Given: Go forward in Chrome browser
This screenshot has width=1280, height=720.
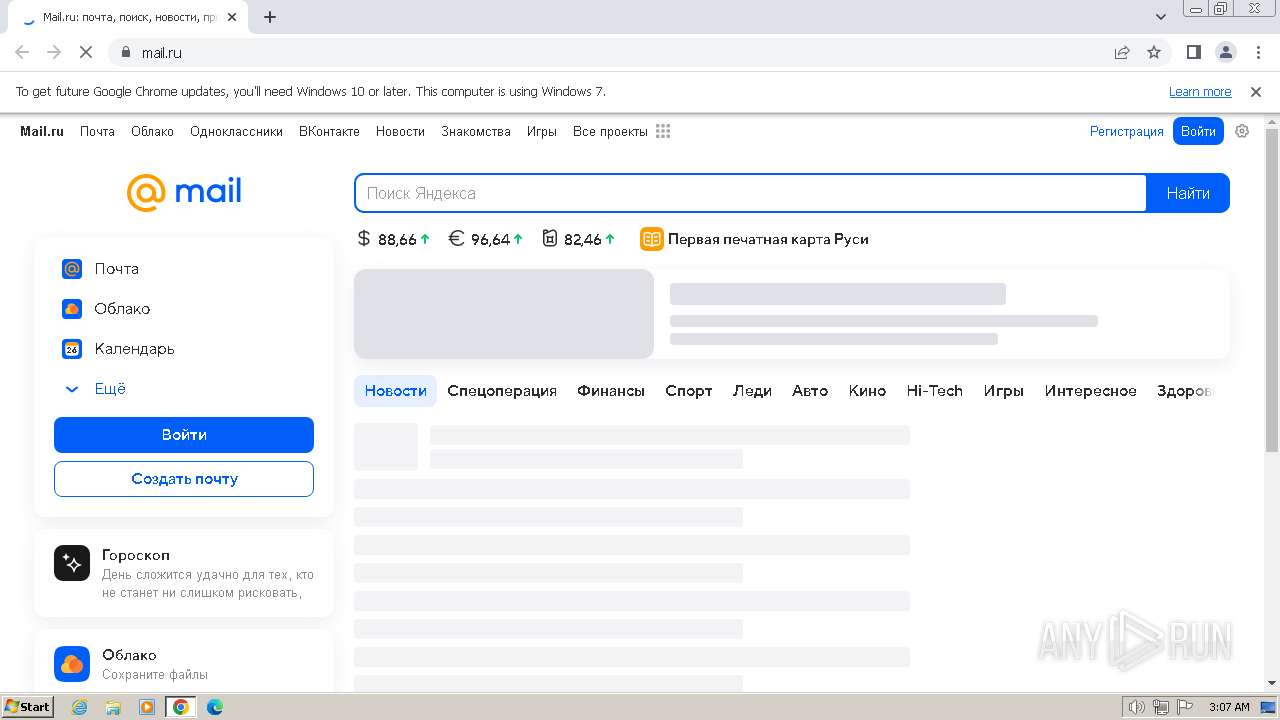Looking at the screenshot, I should [54, 52].
